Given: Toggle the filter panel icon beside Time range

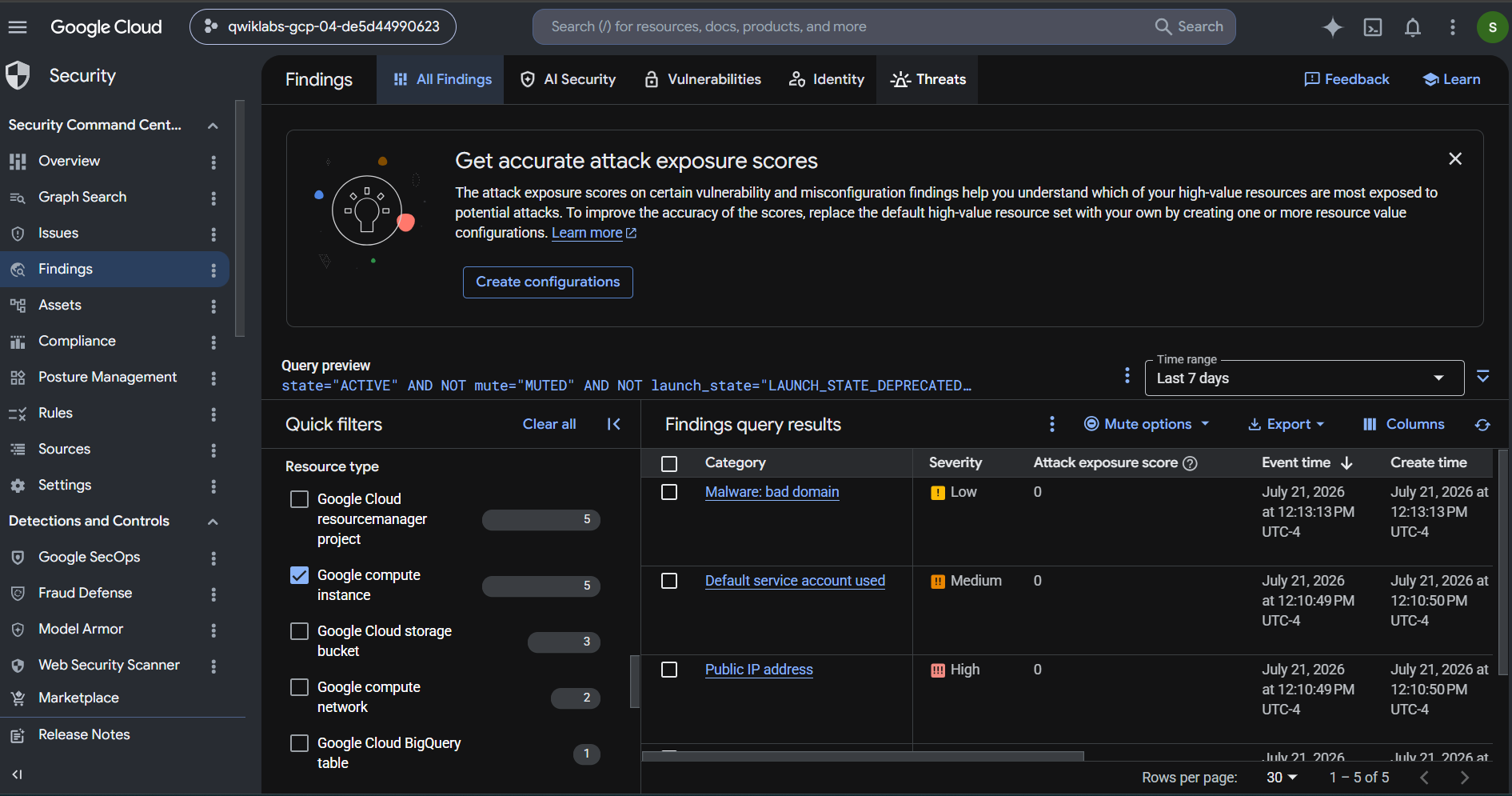Looking at the screenshot, I should coord(1483,376).
